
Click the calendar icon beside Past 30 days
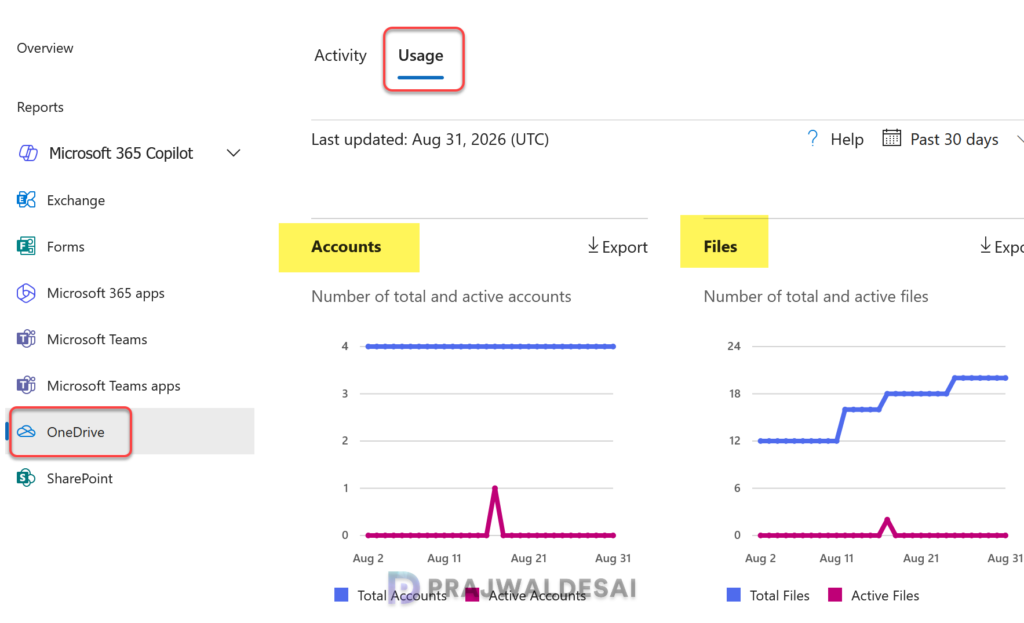click(x=891, y=138)
